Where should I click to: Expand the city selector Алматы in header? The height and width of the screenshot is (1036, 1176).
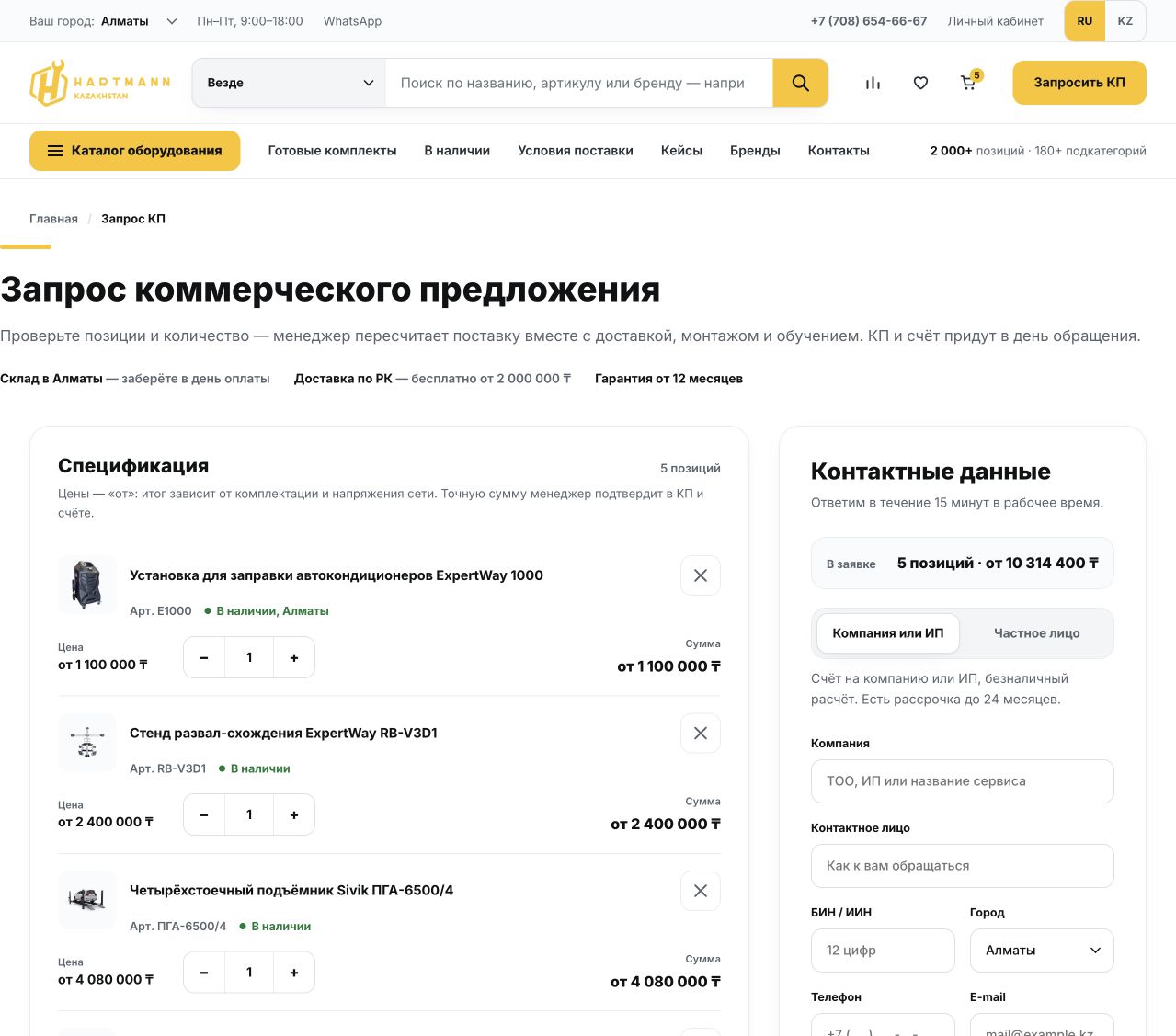point(138,21)
